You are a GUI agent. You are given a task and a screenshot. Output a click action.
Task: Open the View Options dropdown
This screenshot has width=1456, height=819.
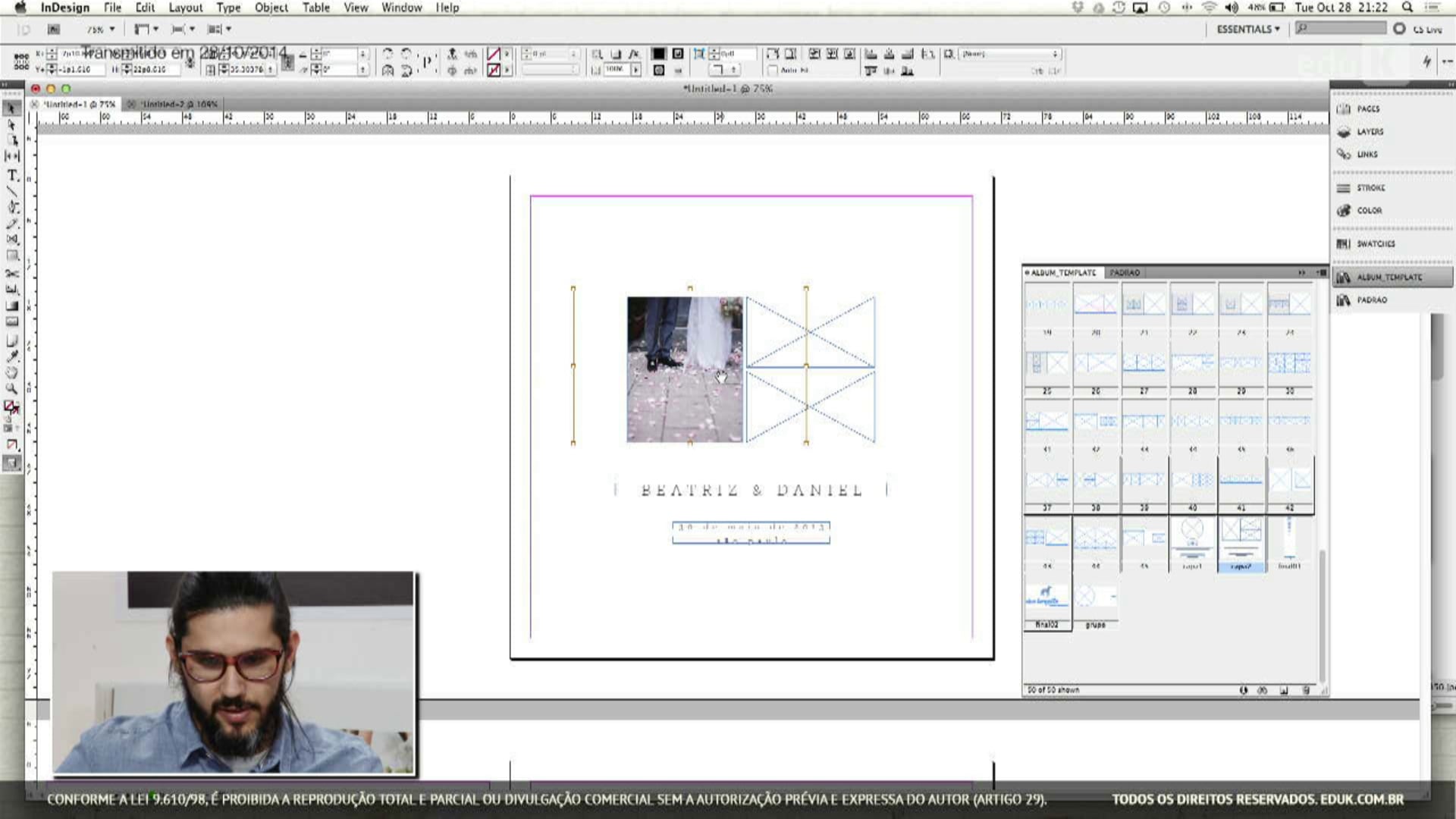146,30
